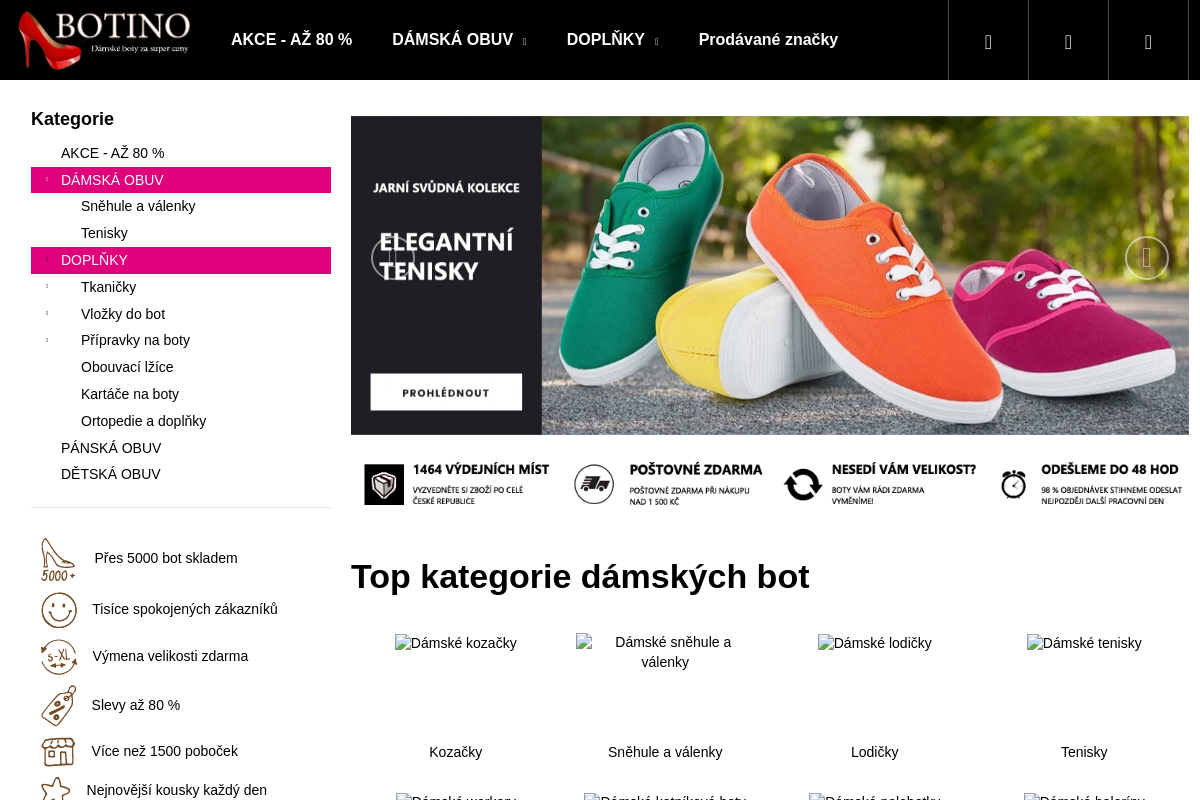This screenshot has height=800, width=1200.
Task: Click the store building branches icon
Action: 58,751
